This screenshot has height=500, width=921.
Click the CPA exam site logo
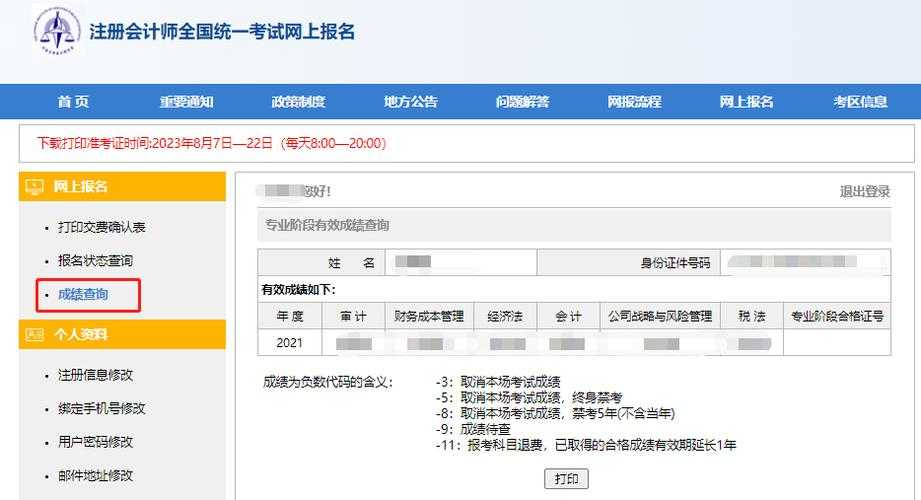point(57,31)
